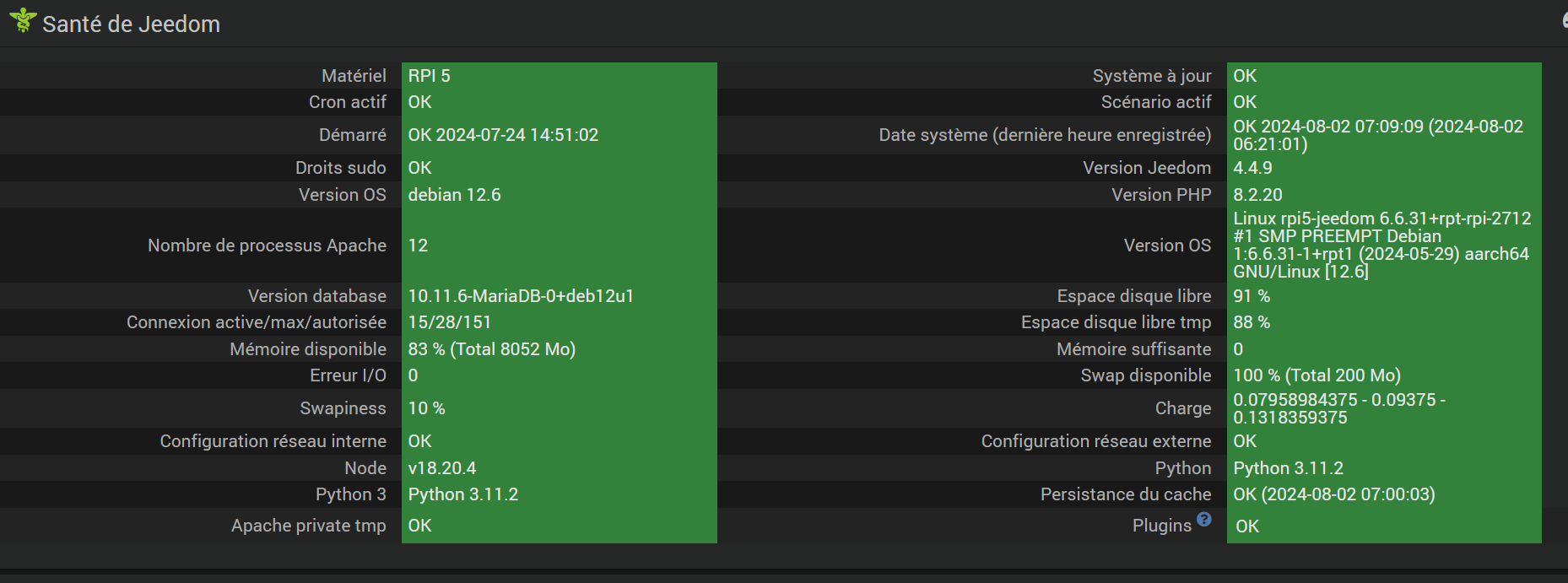Click the Apache process count value 12

418,246
